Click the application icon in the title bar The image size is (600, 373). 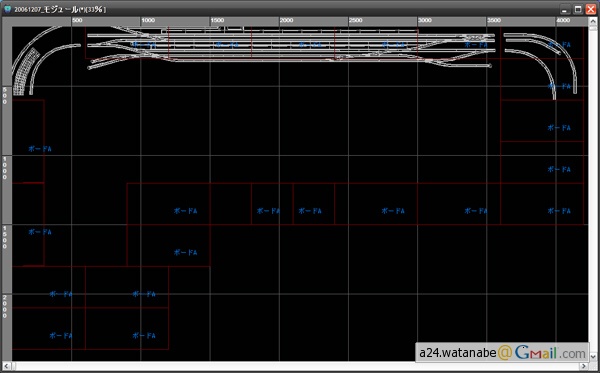(7, 9)
